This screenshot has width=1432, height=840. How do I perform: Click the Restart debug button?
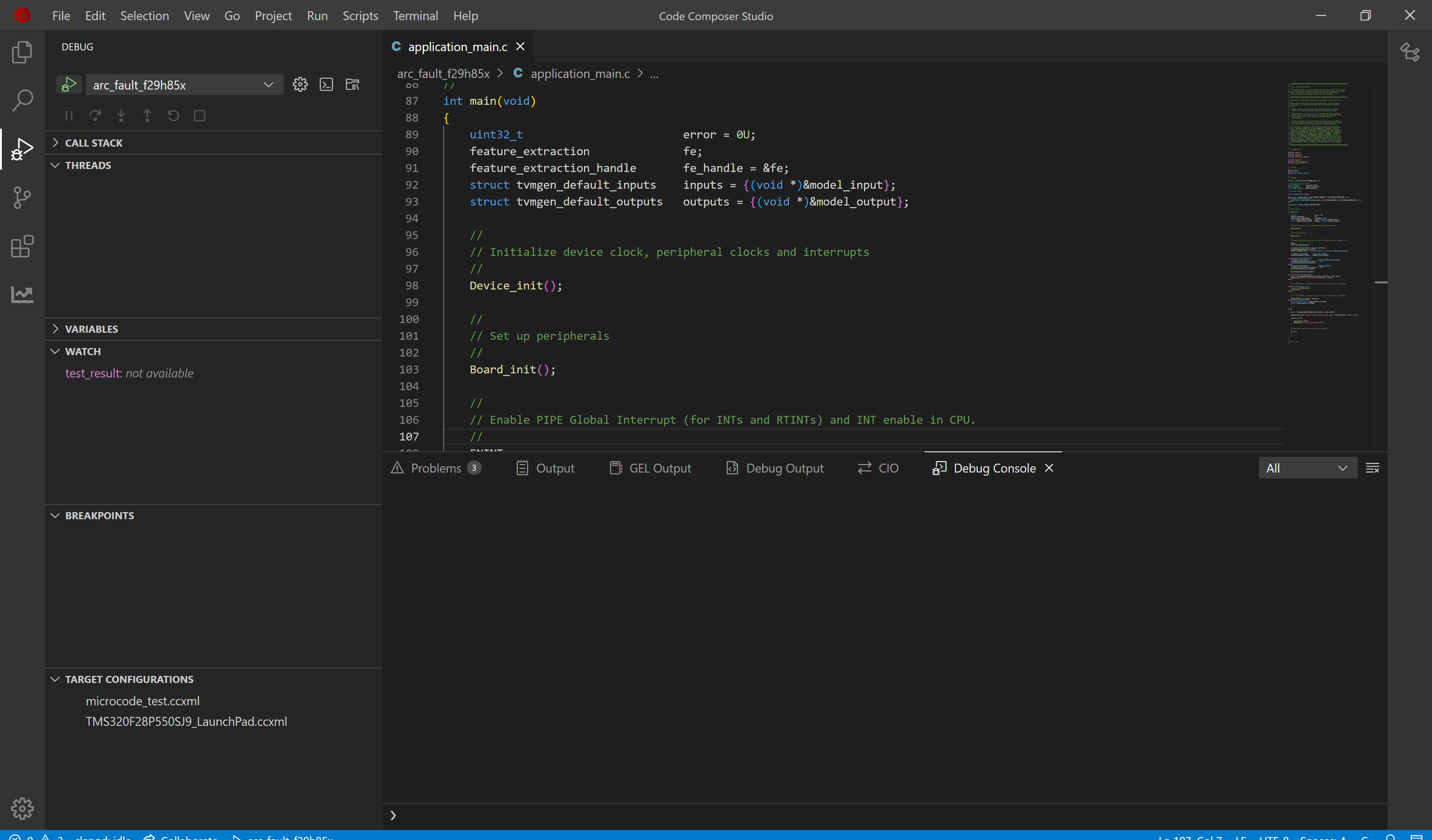point(173,115)
